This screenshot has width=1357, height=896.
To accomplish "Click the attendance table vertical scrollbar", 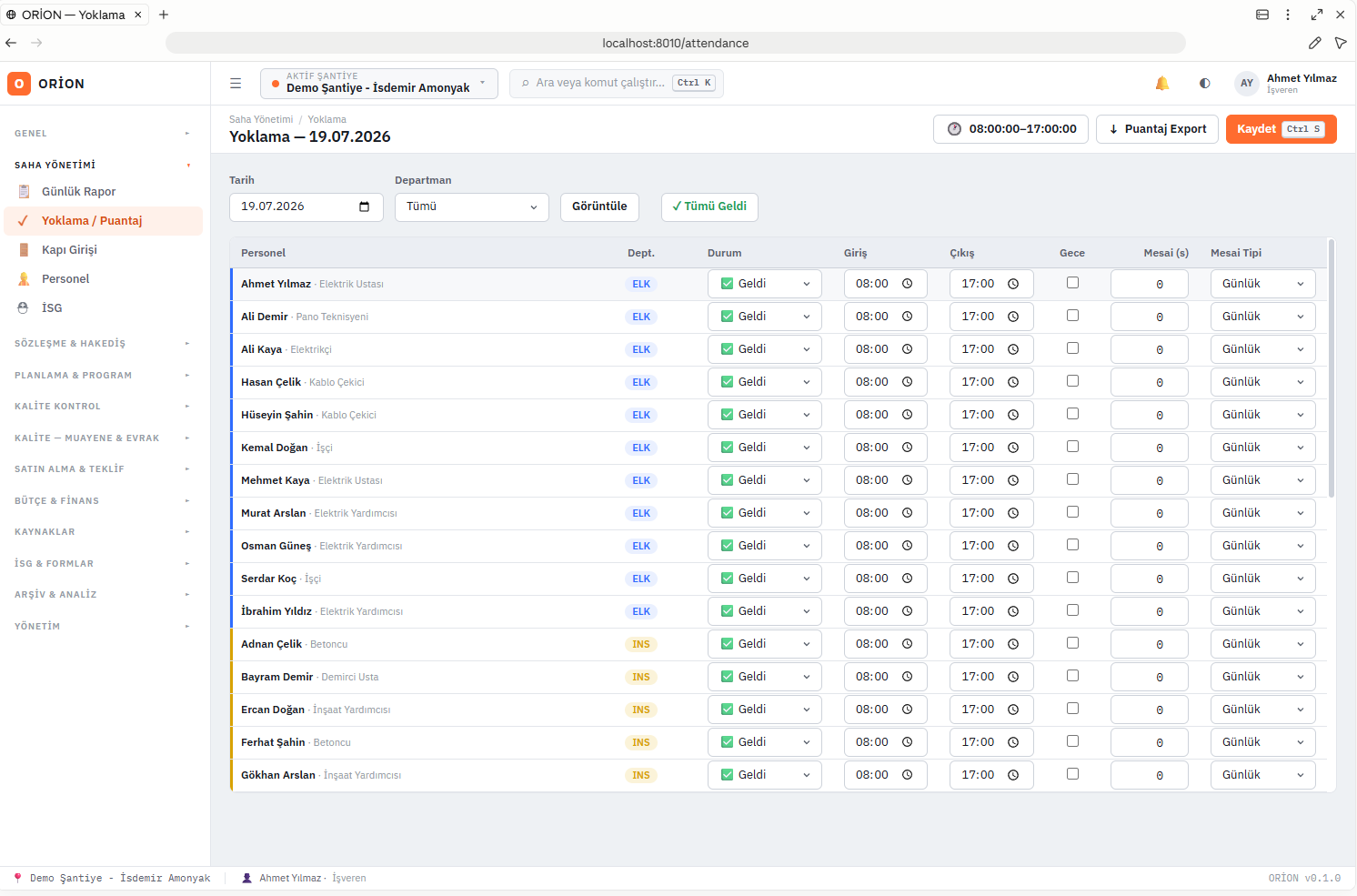I will [1332, 368].
